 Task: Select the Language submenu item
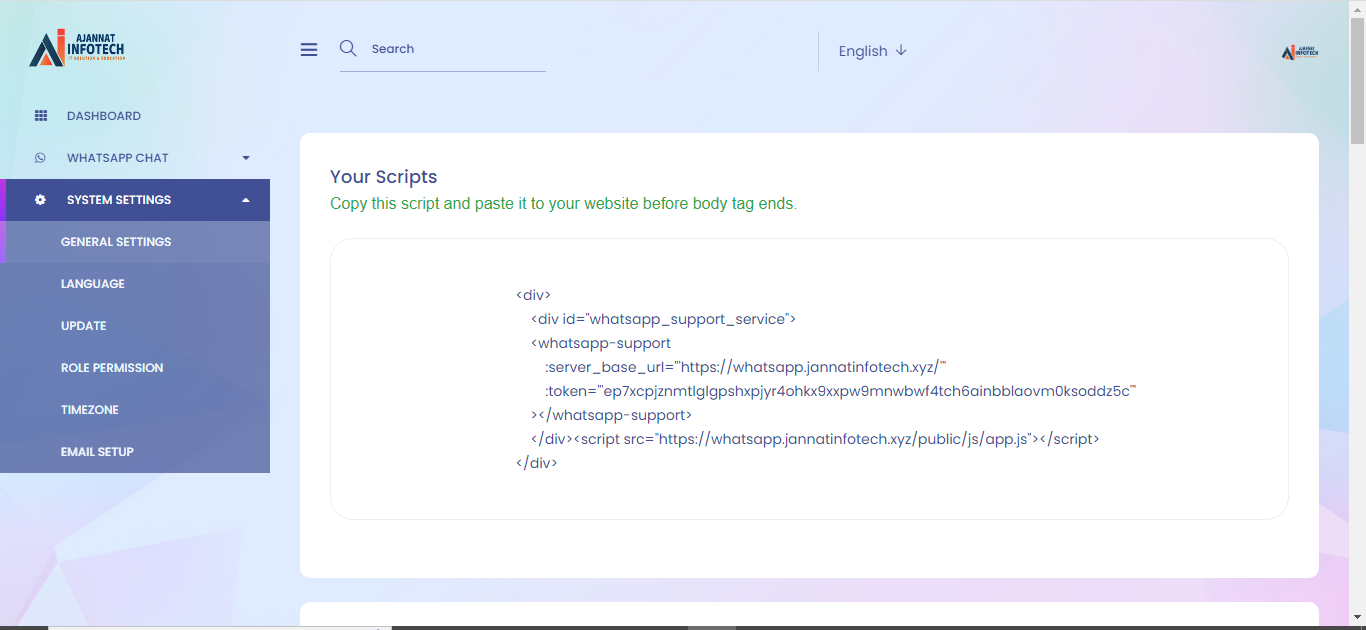93,284
